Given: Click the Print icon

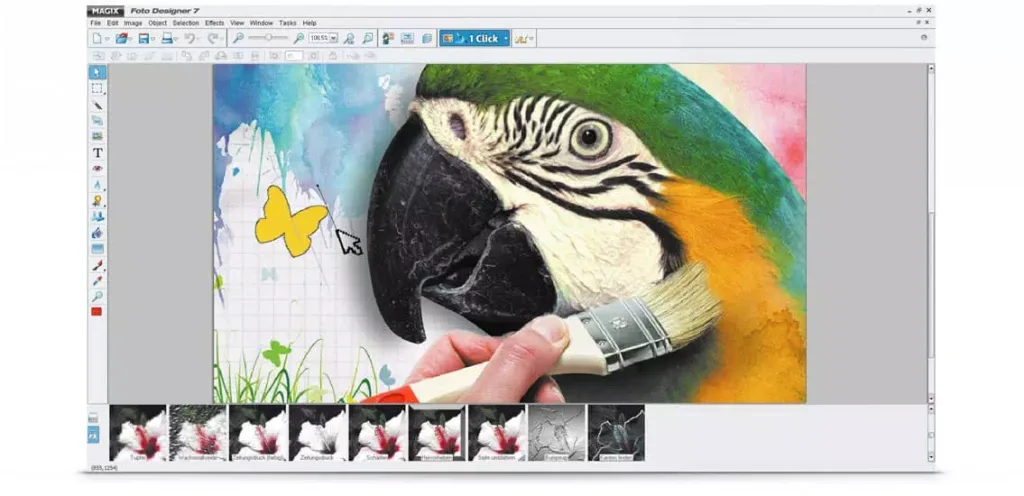Looking at the screenshot, I should pyautogui.click(x=167, y=39).
